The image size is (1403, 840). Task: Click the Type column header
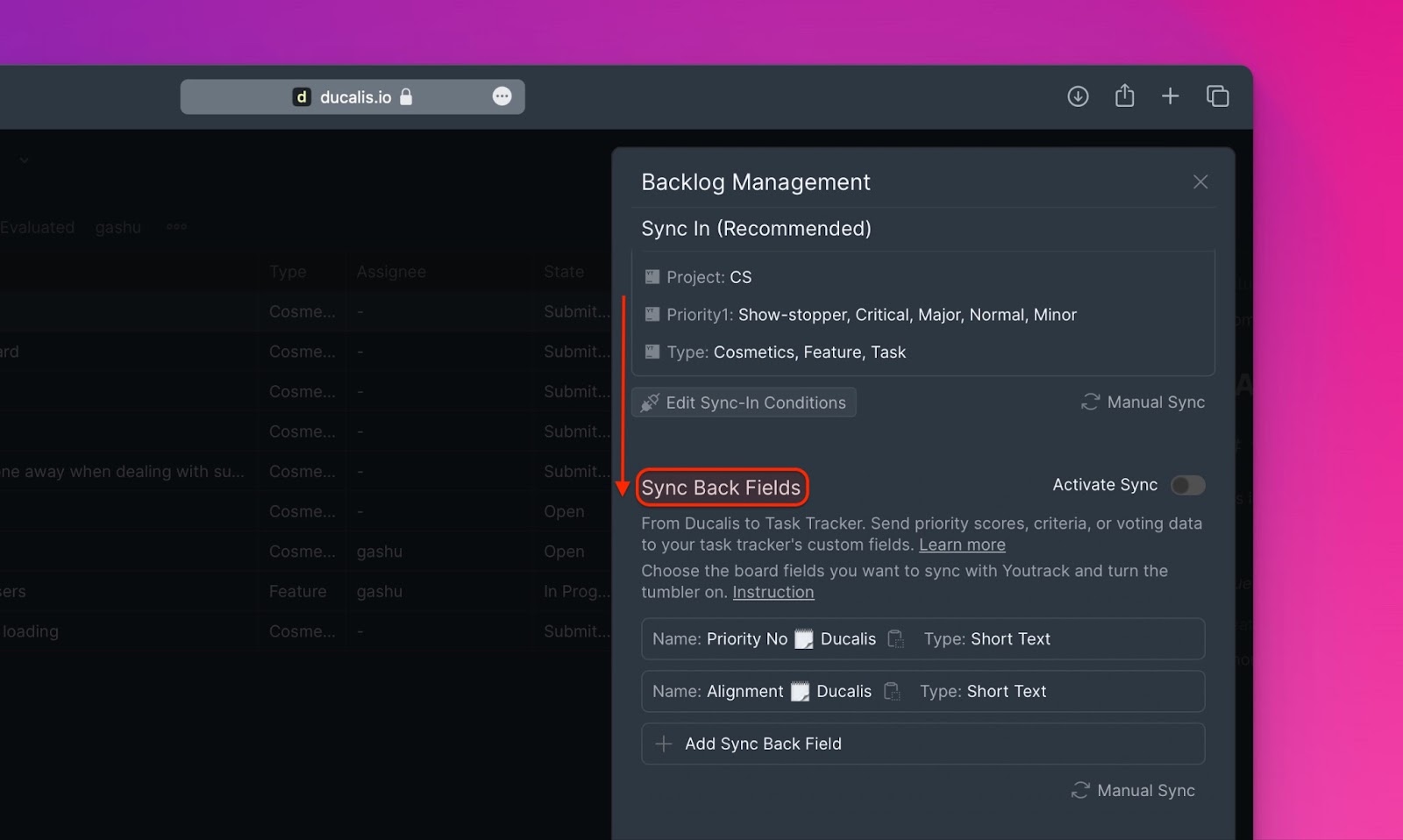coord(288,272)
